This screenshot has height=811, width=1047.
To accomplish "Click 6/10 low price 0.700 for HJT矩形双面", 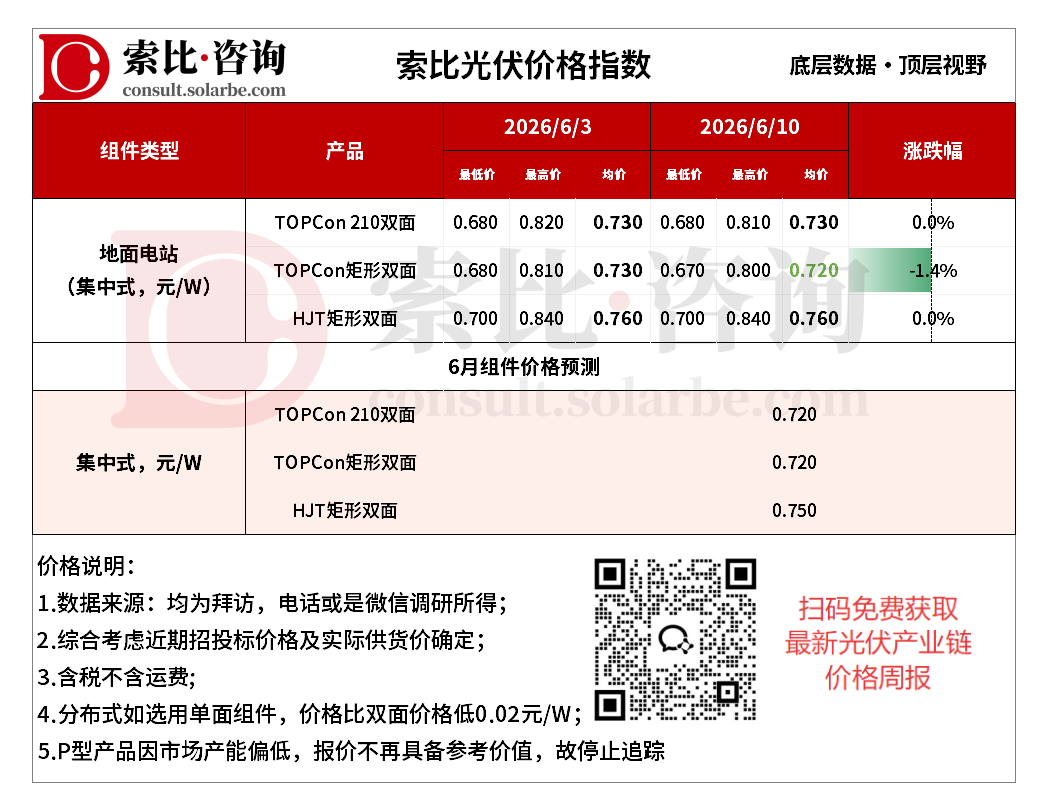I will point(682,318).
